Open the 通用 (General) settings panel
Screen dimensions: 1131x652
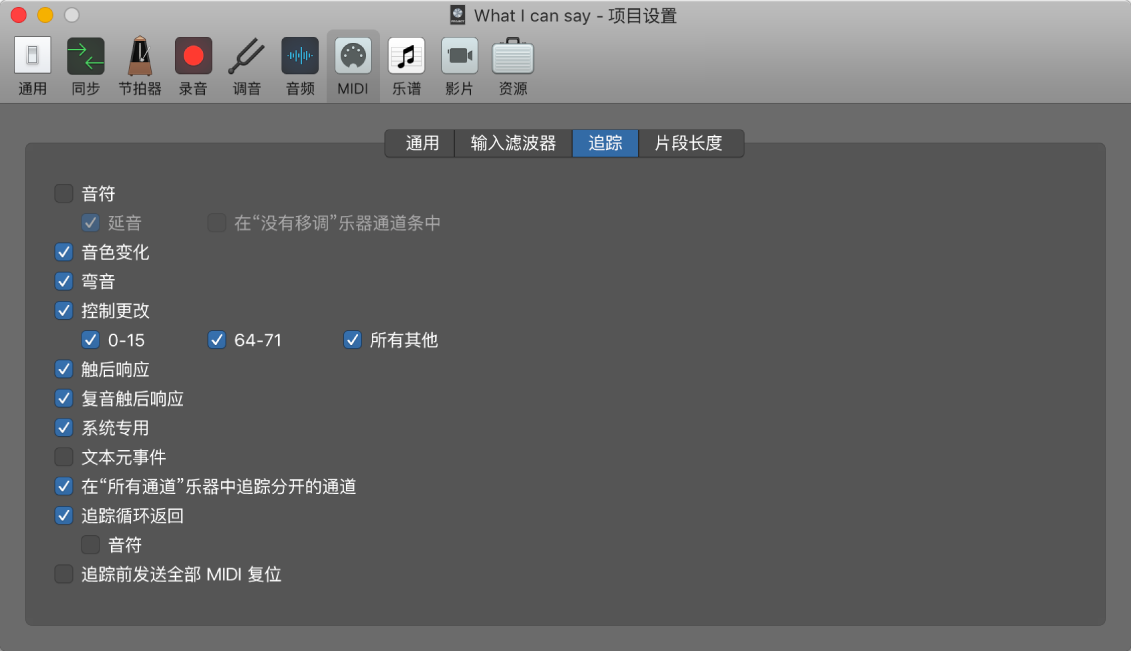[x=32, y=64]
